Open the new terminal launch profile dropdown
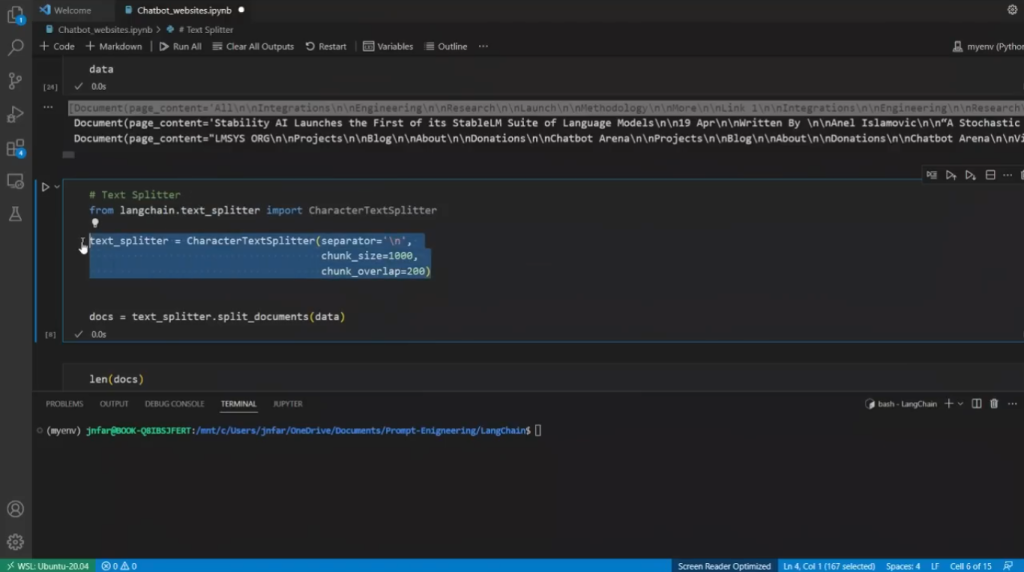Screen dimensions: 1024x572 pyautogui.click(x=960, y=404)
